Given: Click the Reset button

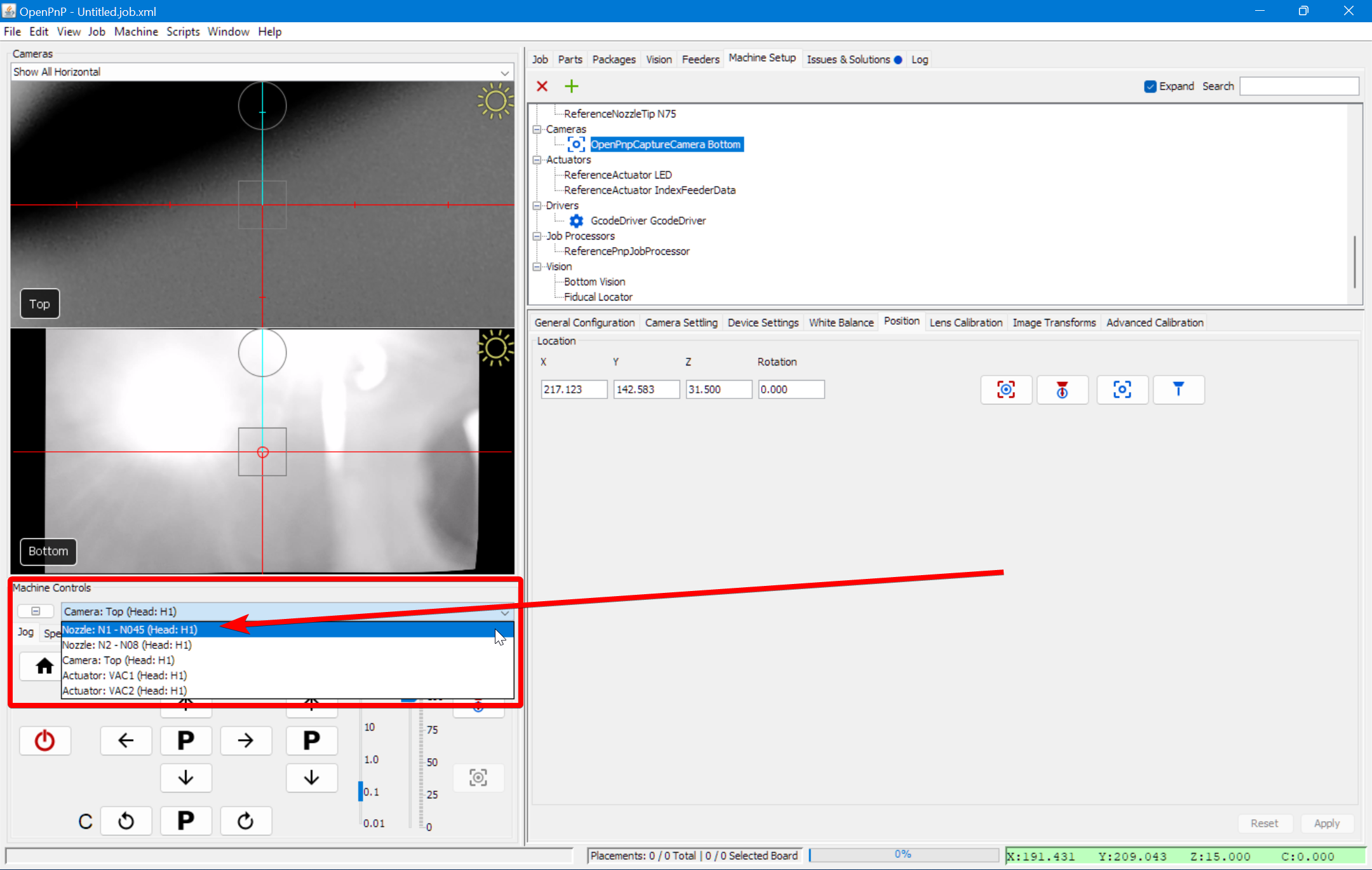Looking at the screenshot, I should point(1265,822).
